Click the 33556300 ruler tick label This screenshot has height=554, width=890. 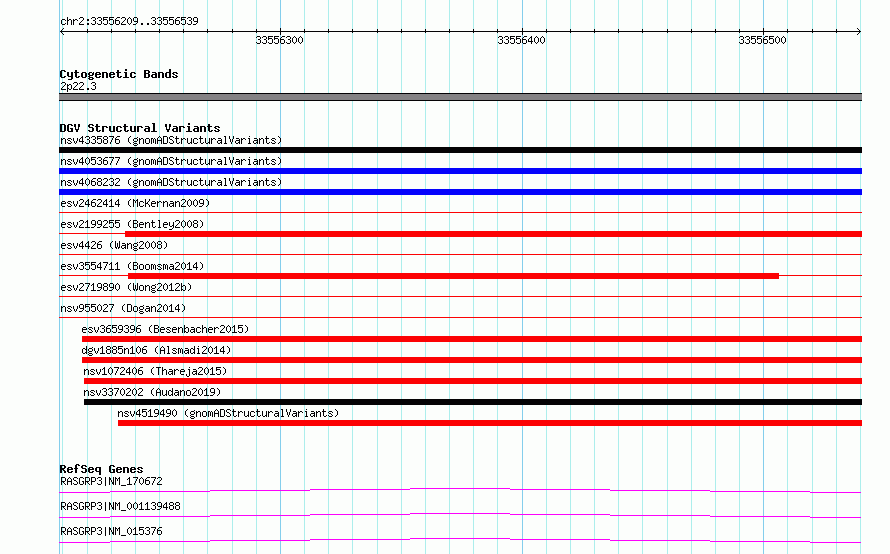pyautogui.click(x=279, y=40)
